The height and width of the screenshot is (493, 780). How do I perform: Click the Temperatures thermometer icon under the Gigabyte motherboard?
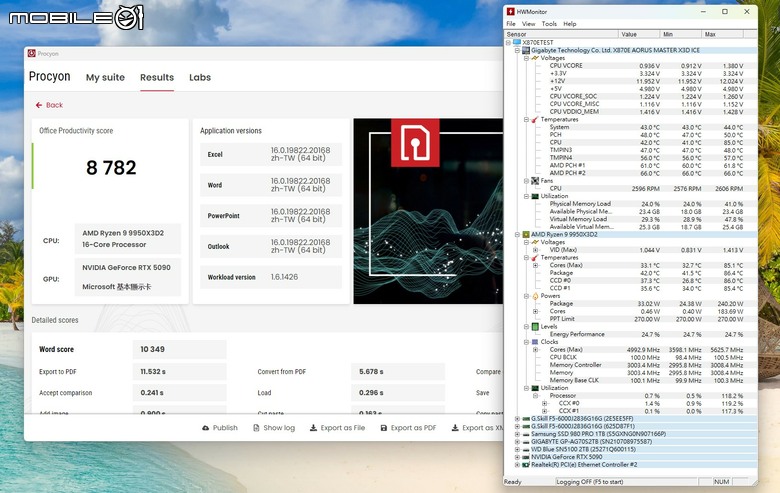[535, 119]
